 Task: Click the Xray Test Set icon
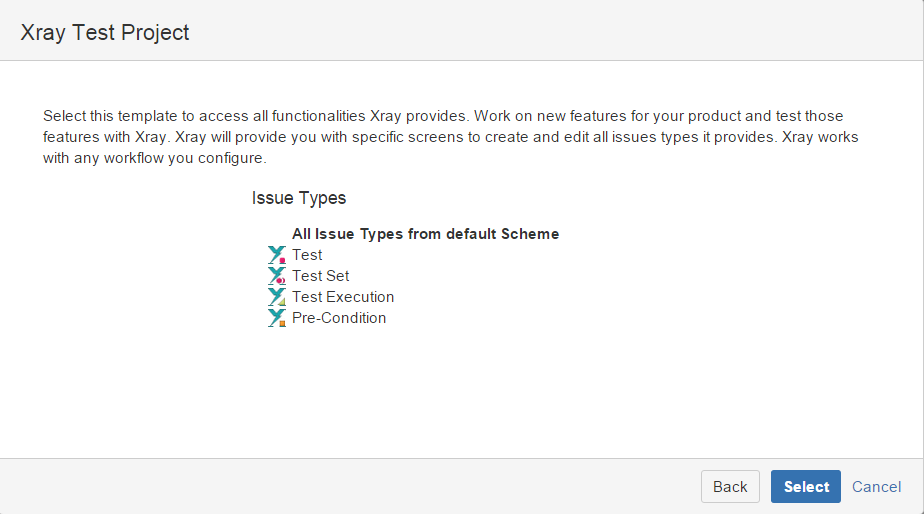point(276,276)
